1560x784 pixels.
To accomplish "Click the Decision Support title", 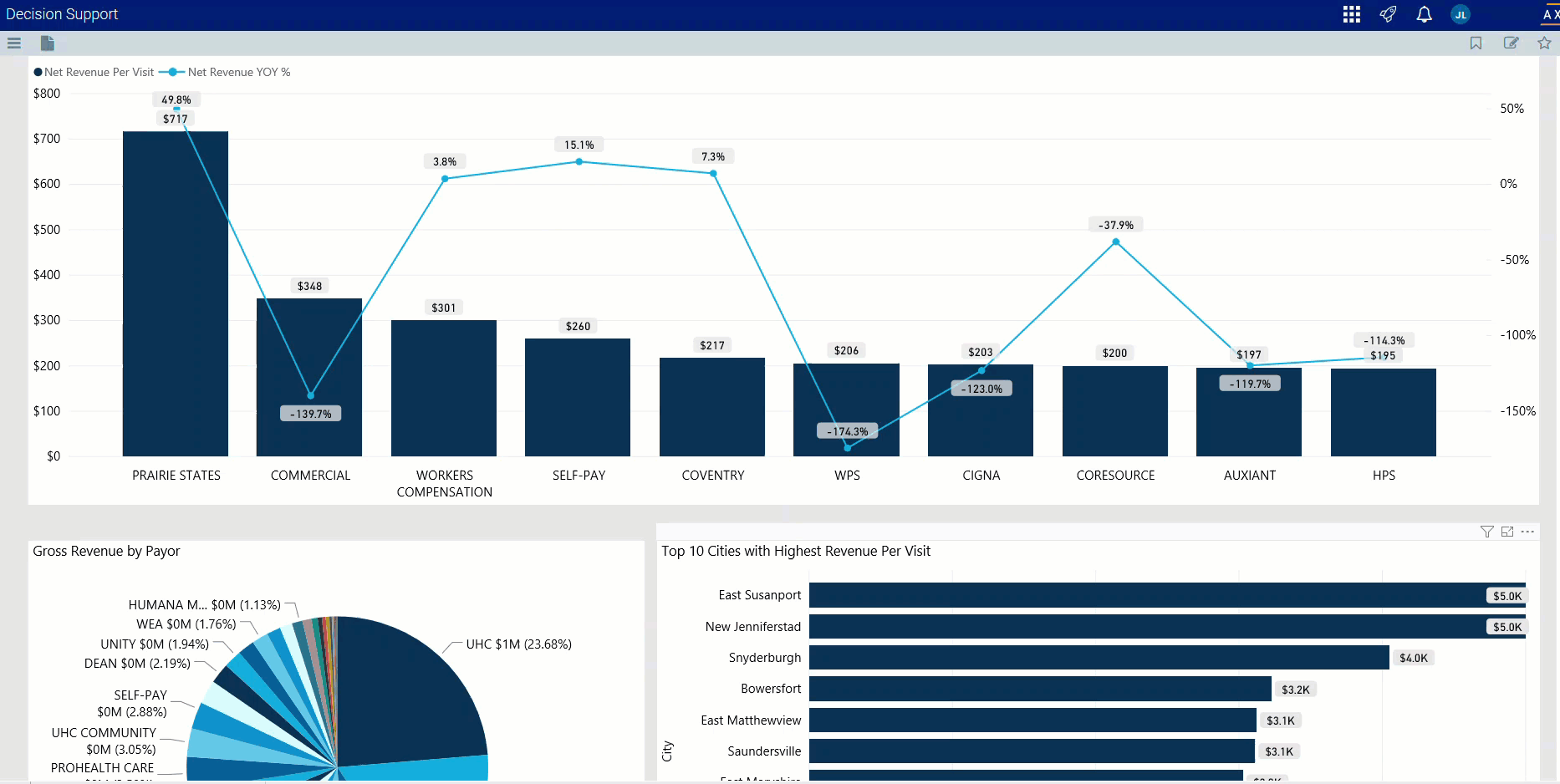I will tap(62, 14).
